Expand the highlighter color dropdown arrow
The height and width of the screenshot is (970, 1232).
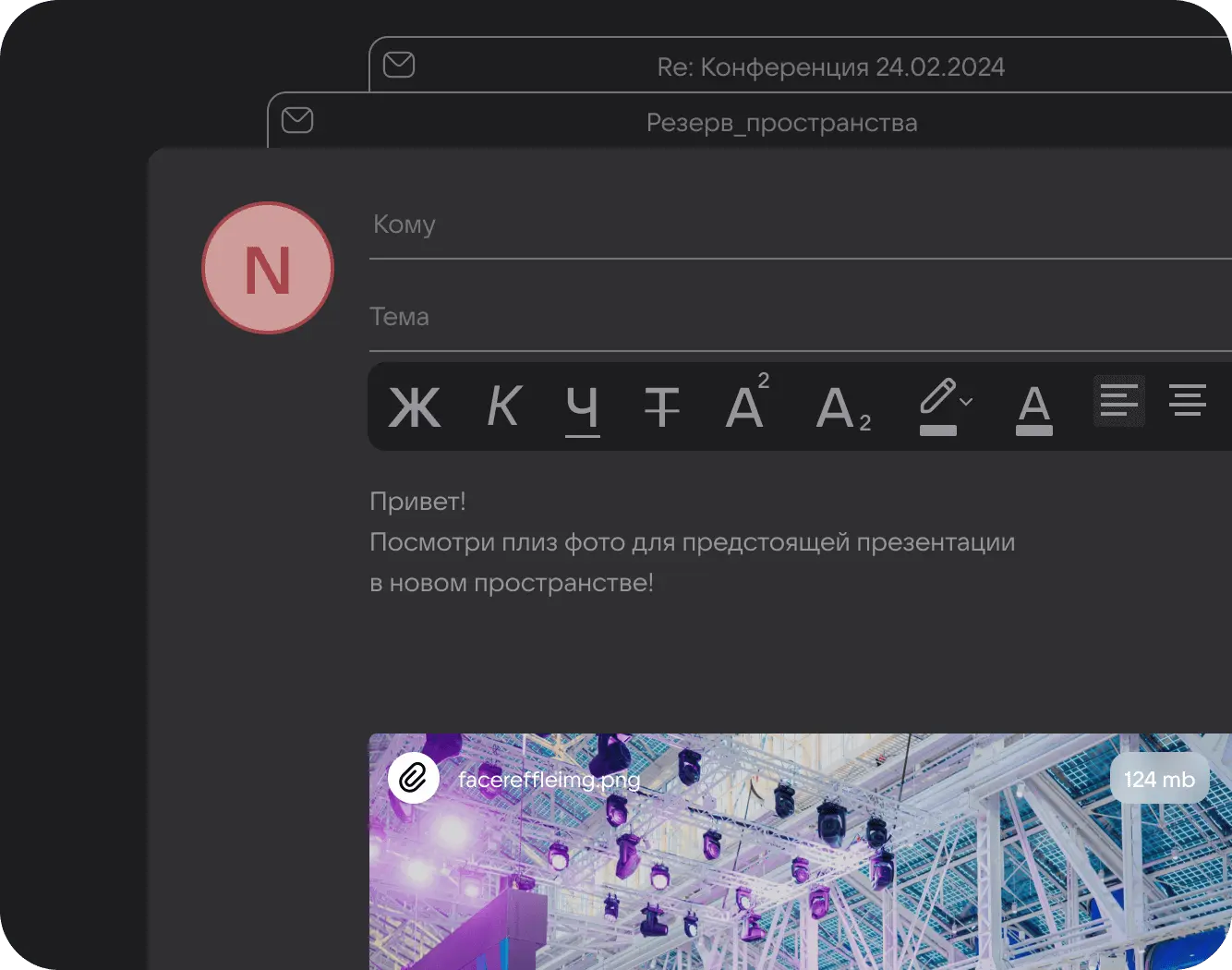(x=966, y=402)
